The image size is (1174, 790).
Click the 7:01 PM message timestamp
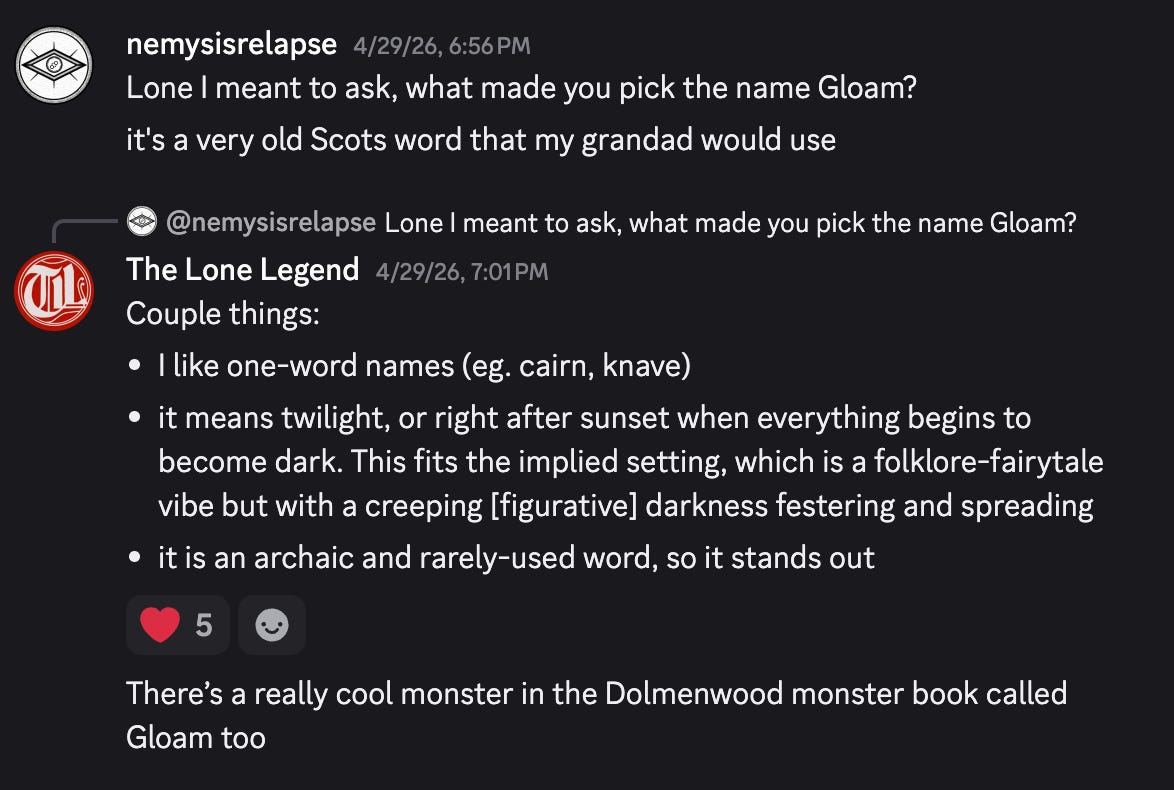(x=462, y=271)
